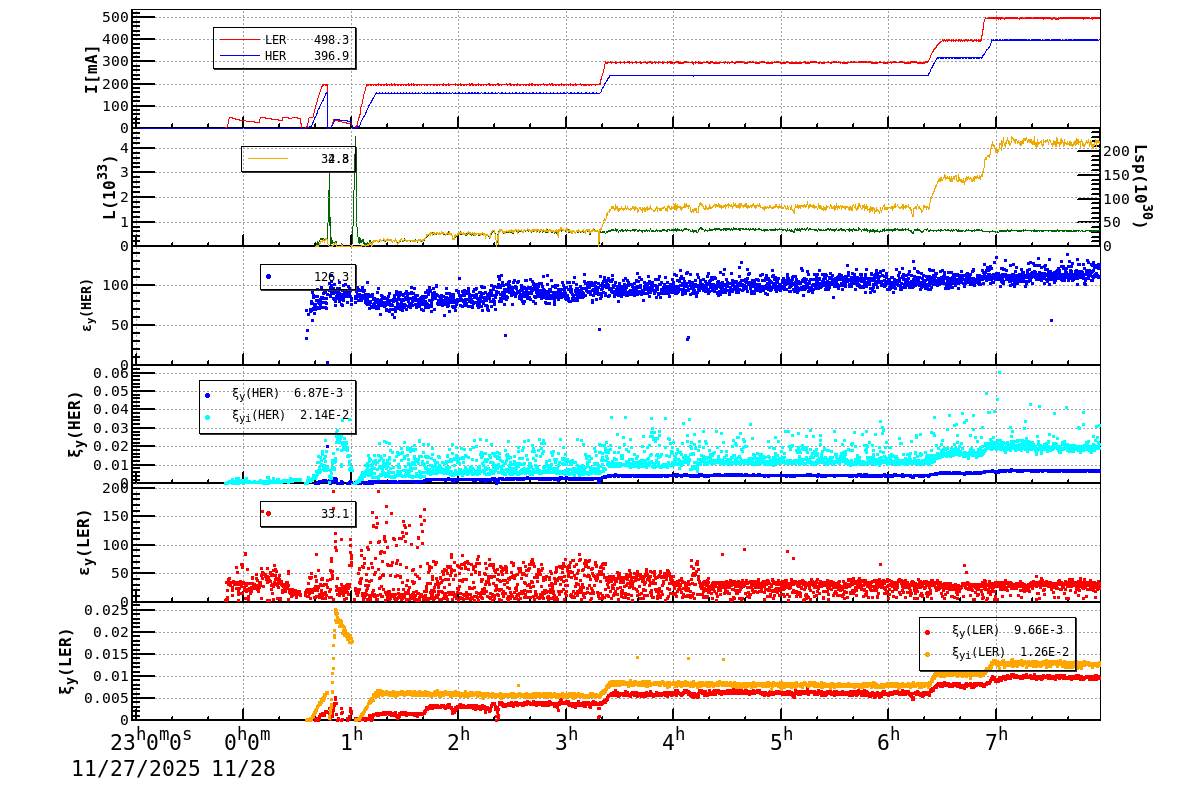Click the 2h time axis tick label
Image resolution: width=1200 pixels, height=798 pixels.
point(458,742)
